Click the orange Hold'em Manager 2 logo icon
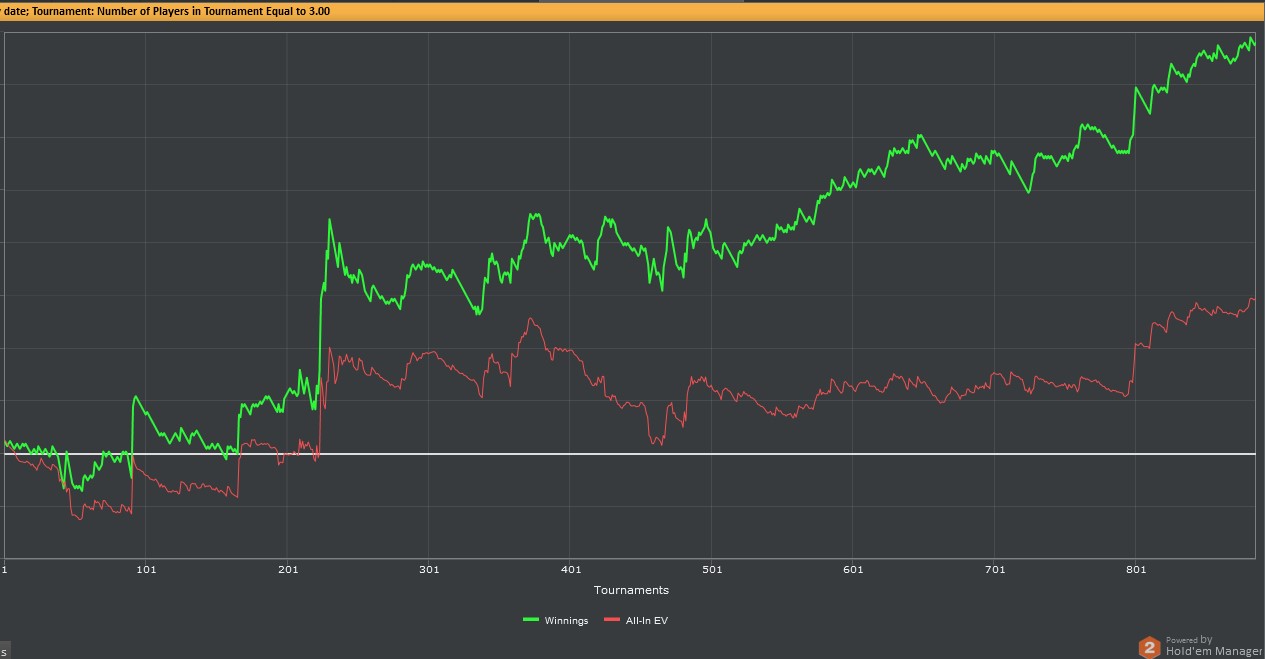1265x659 pixels. point(1150,646)
